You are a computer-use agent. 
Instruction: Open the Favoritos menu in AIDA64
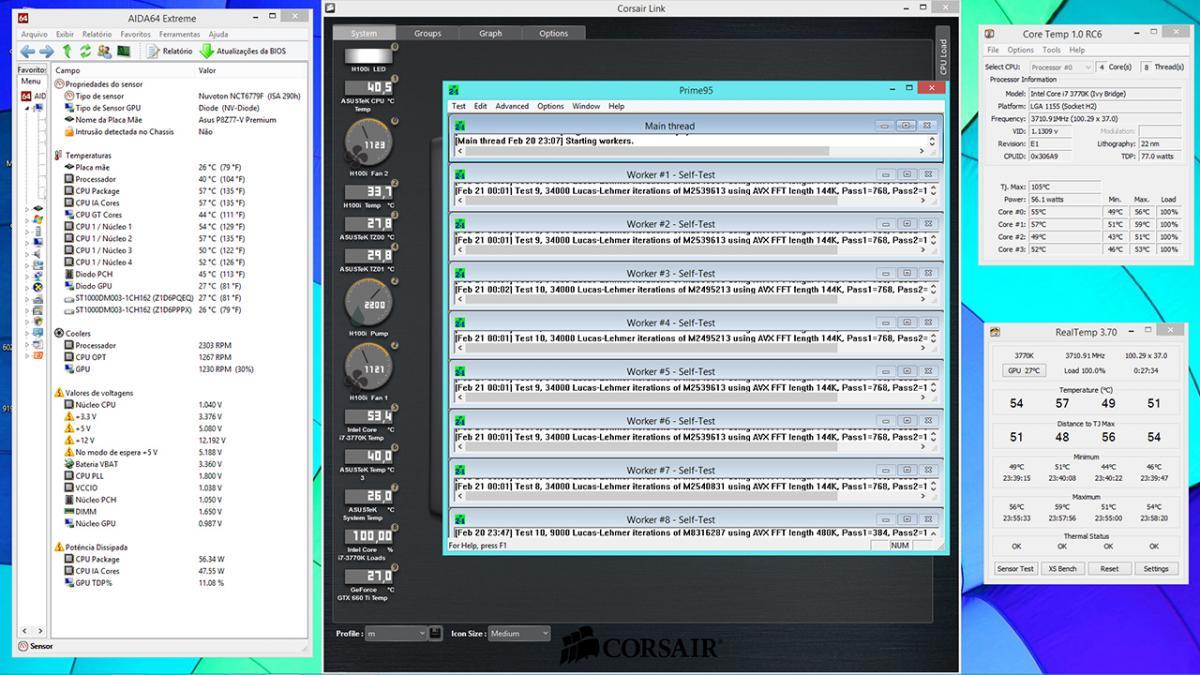(x=136, y=34)
